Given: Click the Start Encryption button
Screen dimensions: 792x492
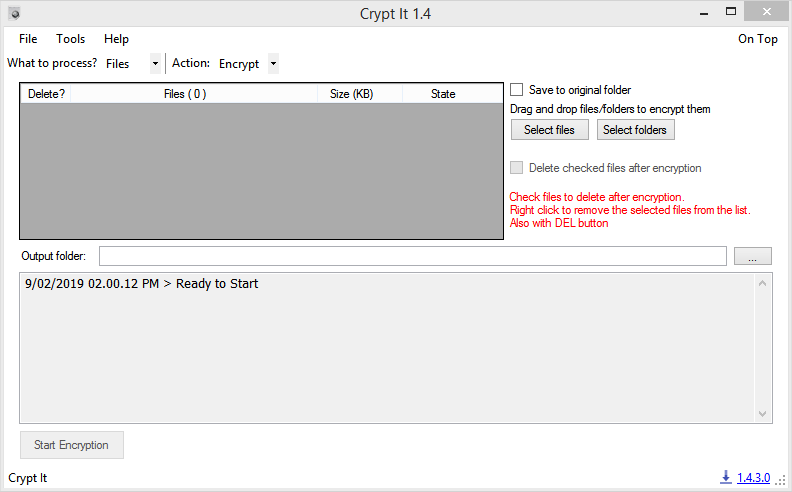Looking at the screenshot, I should pyautogui.click(x=72, y=445).
